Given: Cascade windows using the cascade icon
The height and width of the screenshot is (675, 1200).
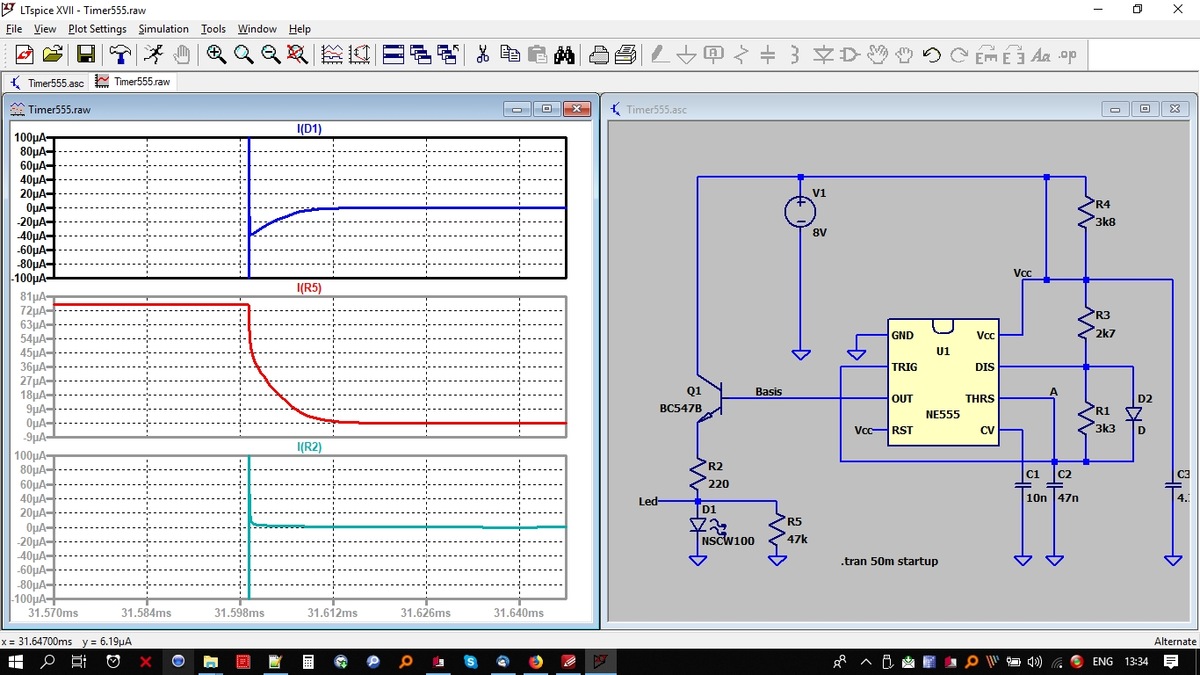Looking at the screenshot, I should 420,54.
